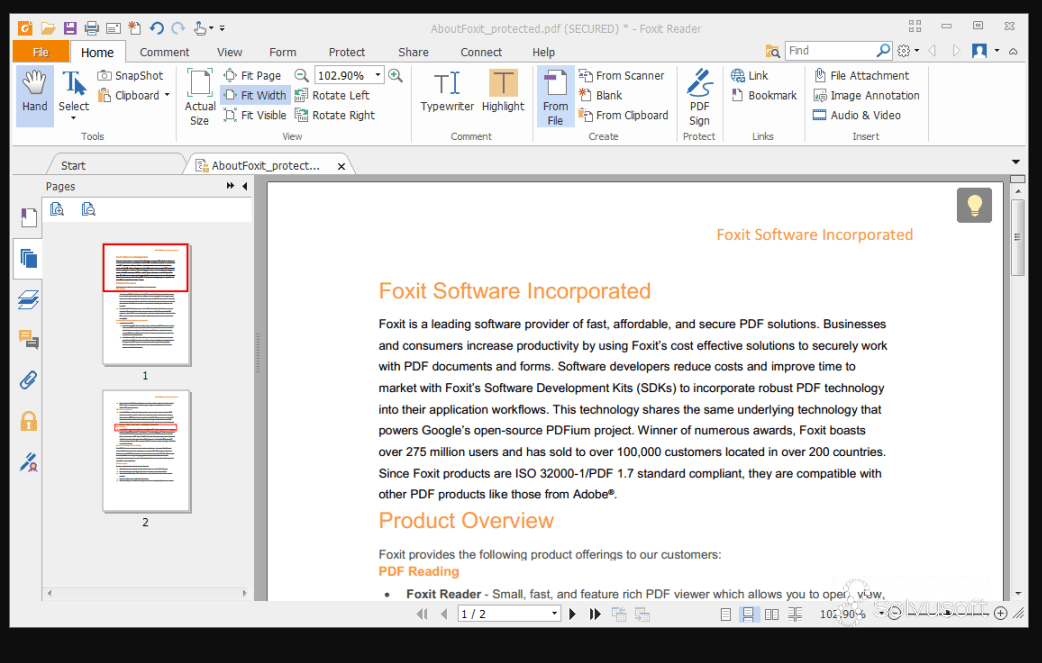
Task: Insert an Image Annotation
Action: (x=867, y=96)
